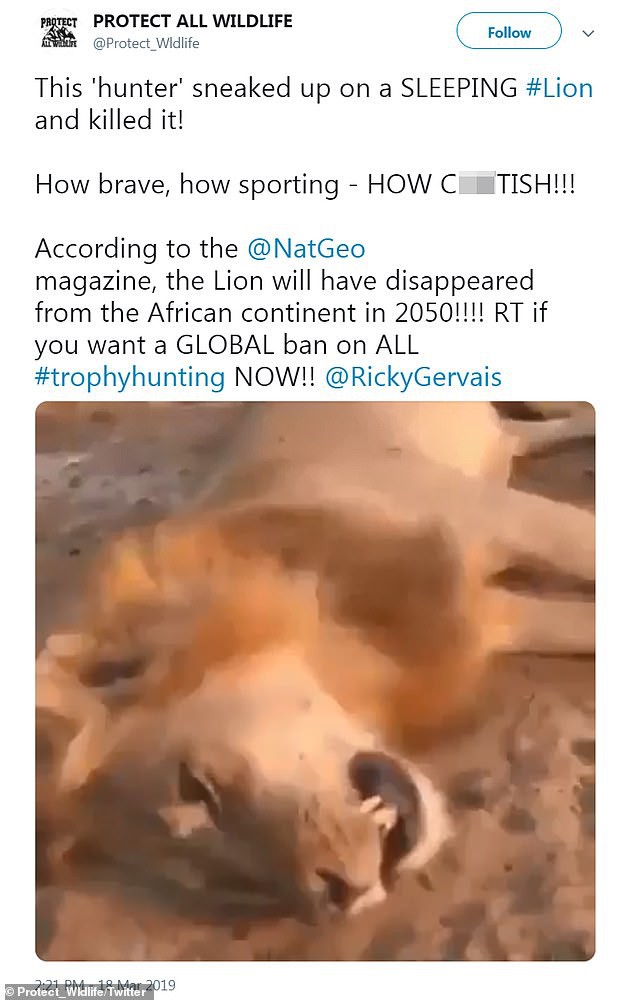Visit the @NatGeo mention
This screenshot has height=1000, width=634.
[x=306, y=248]
